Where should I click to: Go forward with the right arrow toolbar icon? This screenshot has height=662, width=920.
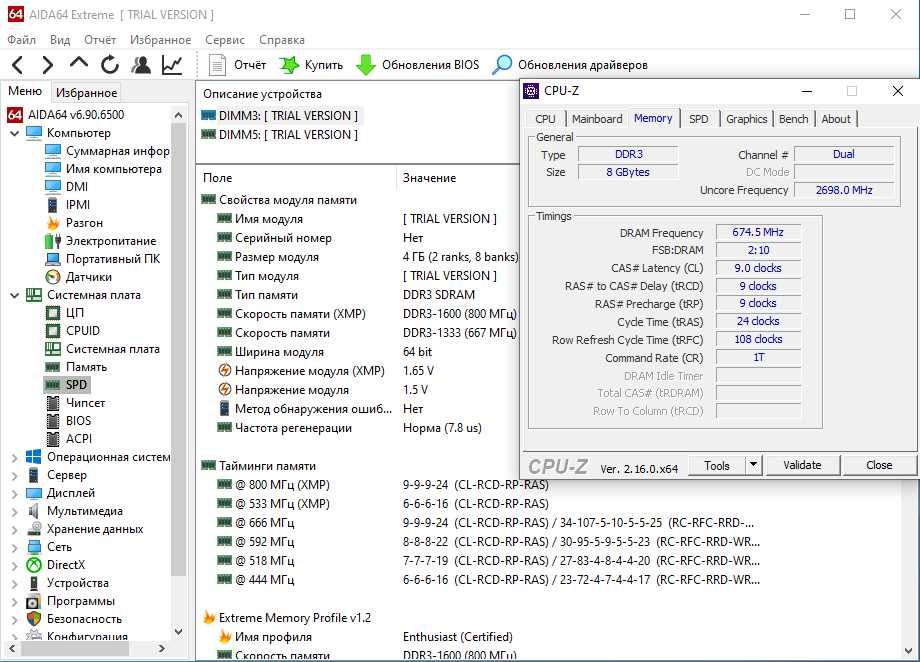(48, 65)
